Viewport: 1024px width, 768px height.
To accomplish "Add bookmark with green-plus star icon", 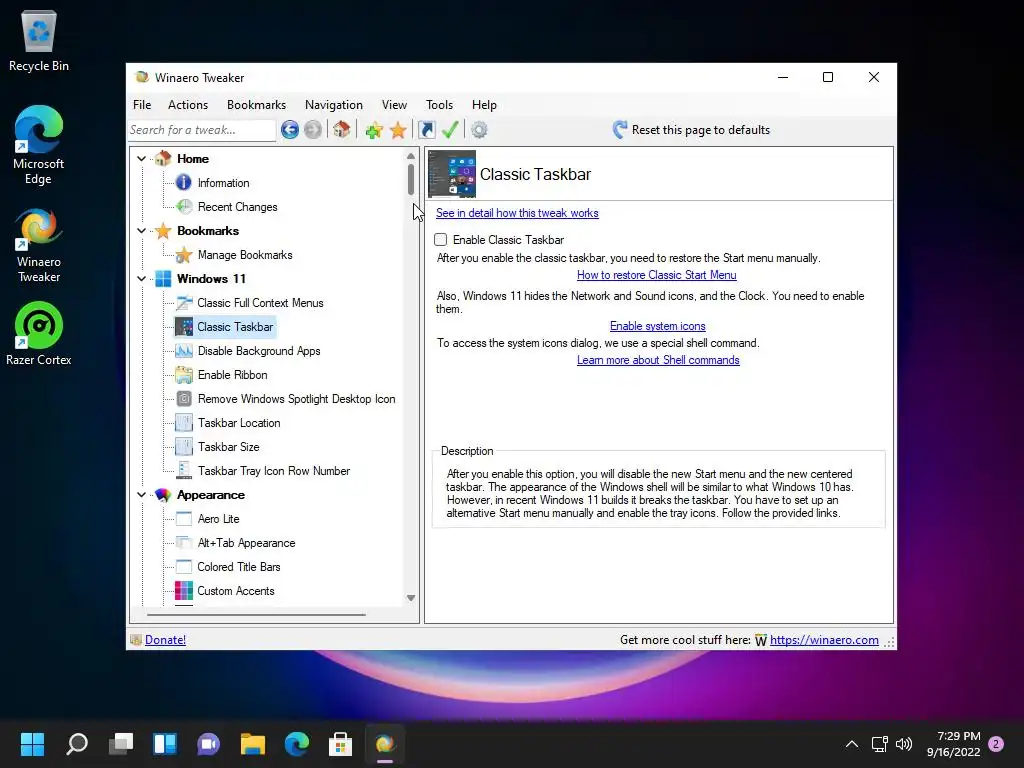I will pos(374,130).
